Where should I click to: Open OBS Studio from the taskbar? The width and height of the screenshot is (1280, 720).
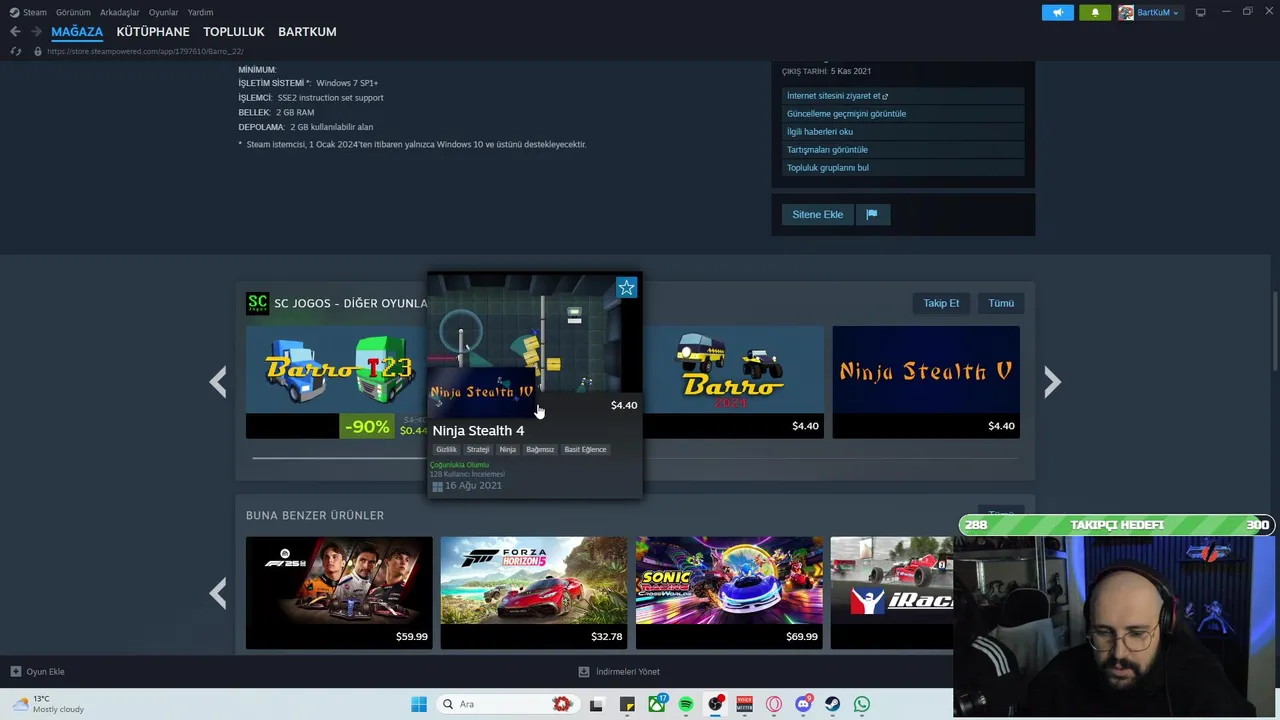pyautogui.click(x=715, y=704)
